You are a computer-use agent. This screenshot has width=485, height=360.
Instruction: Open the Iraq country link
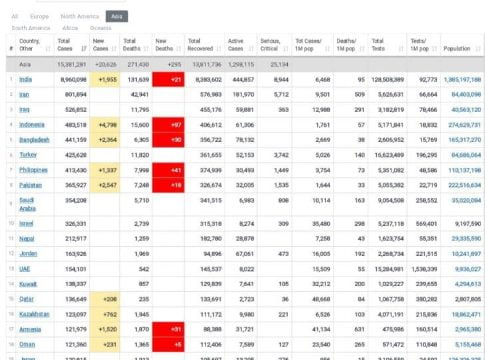[24, 110]
